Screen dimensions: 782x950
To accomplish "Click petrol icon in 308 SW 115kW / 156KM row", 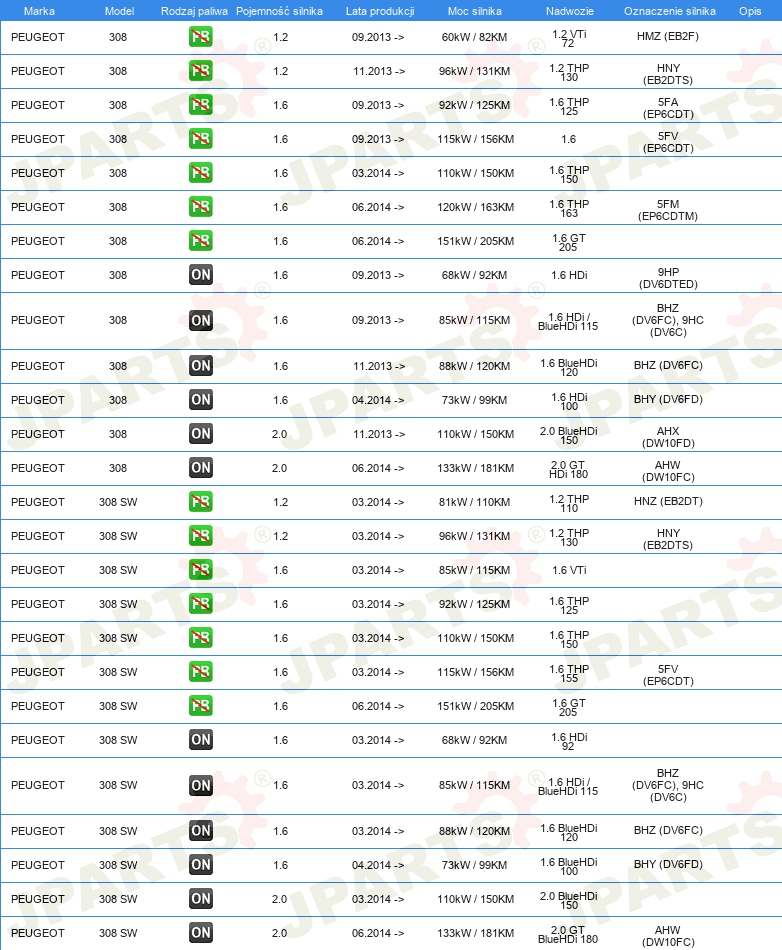I will (x=200, y=671).
